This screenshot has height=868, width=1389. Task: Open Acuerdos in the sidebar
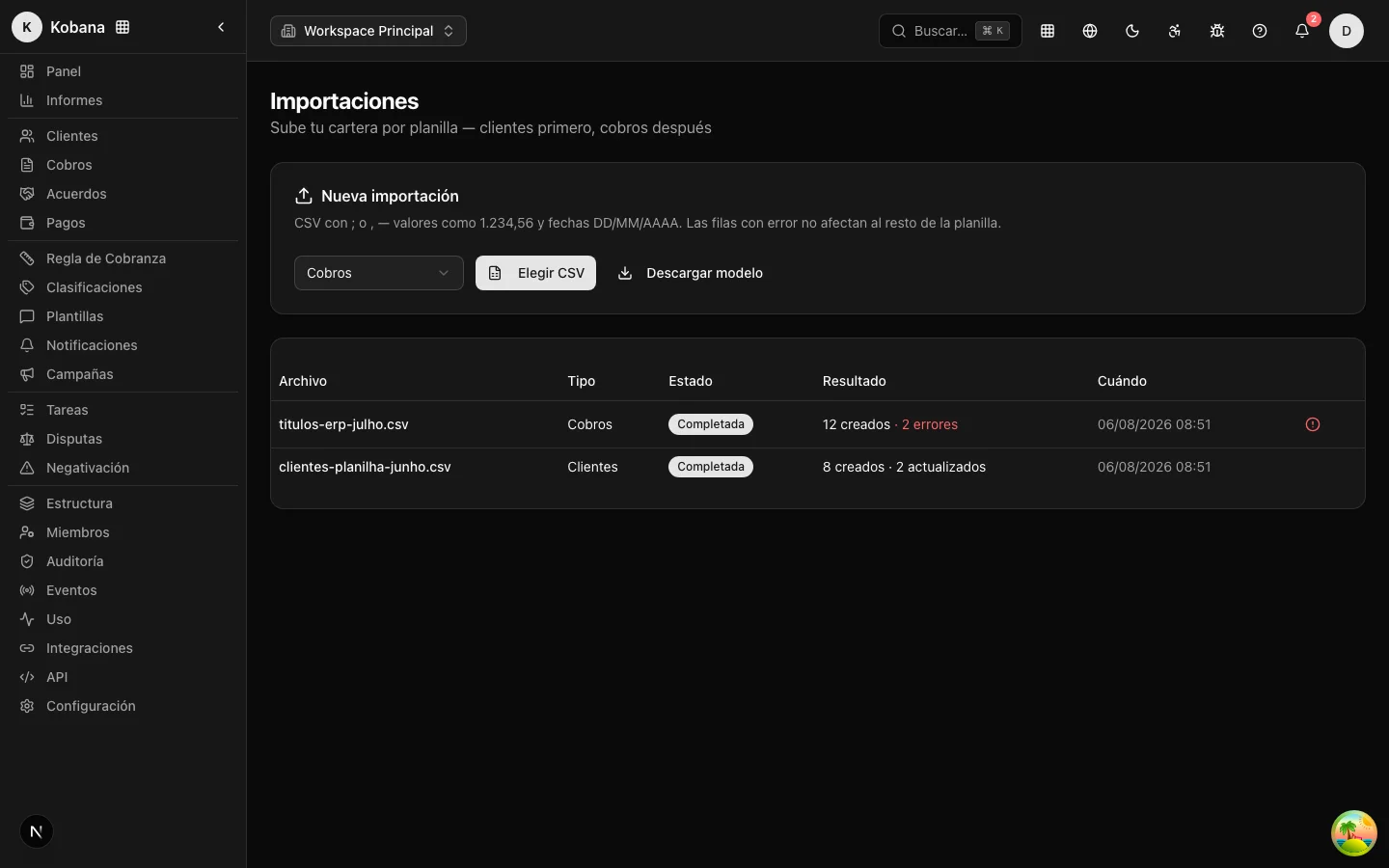point(123,194)
